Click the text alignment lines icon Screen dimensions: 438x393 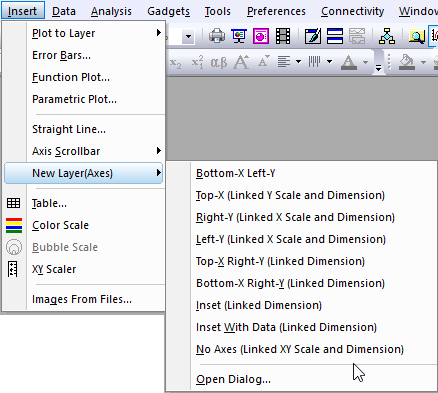click(x=284, y=62)
